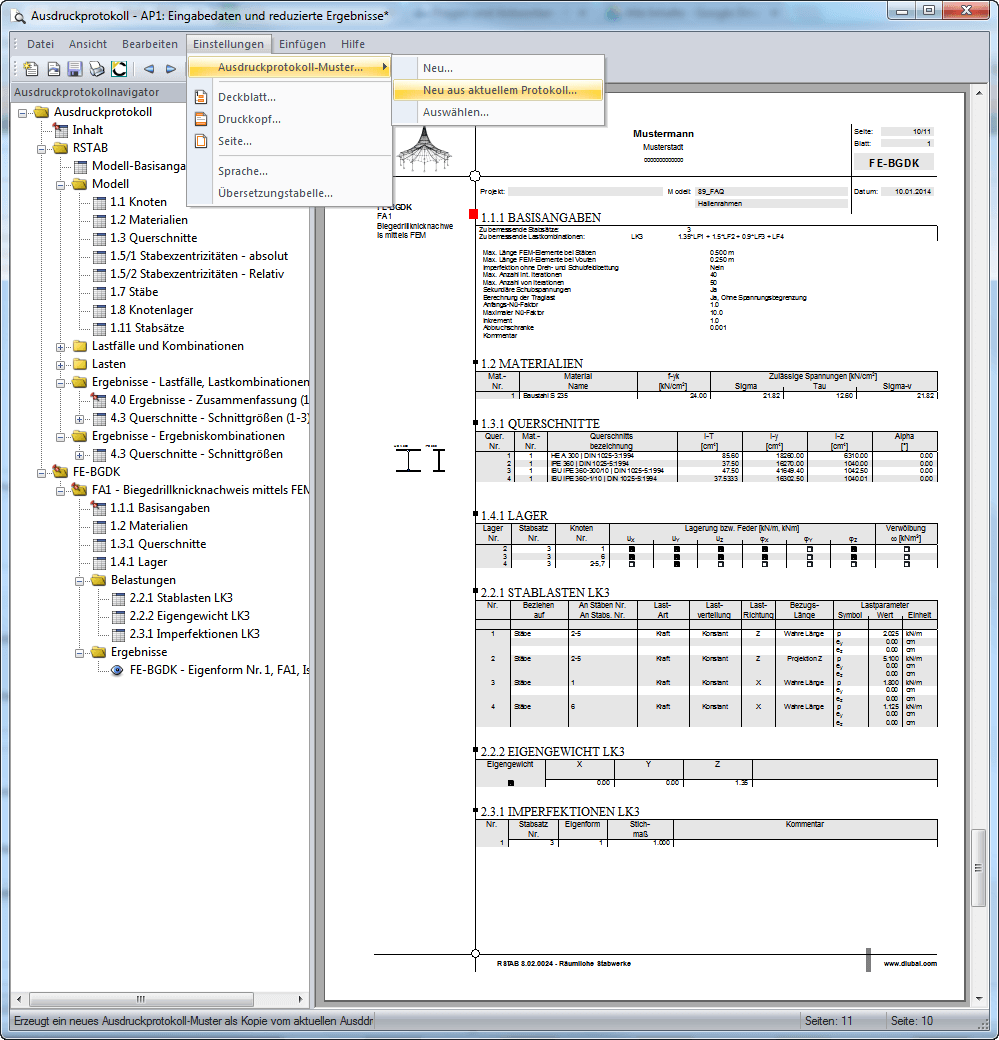This screenshot has width=999, height=1040.
Task: Click the FE-BGDK folder icon
Action: (60, 472)
